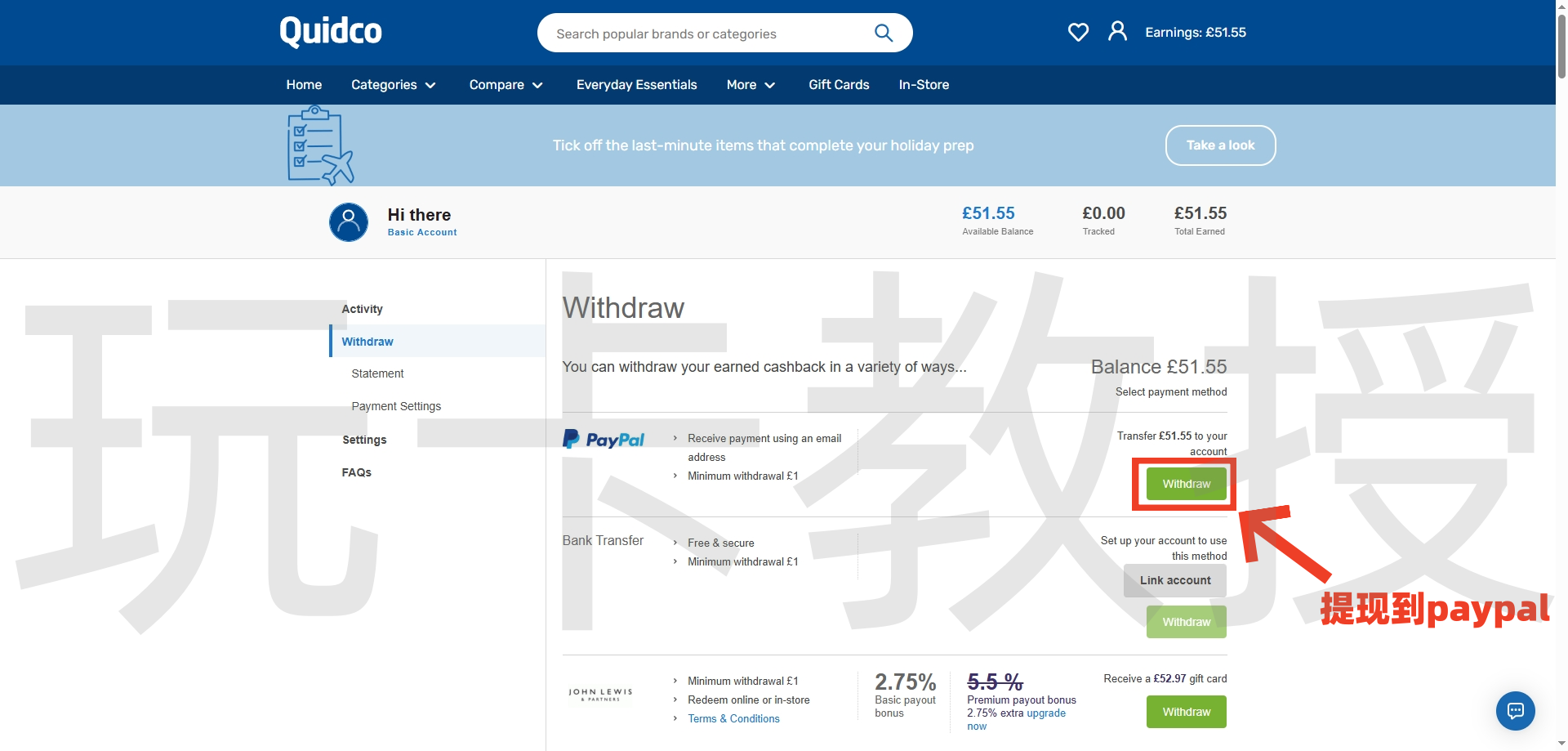The height and width of the screenshot is (751, 1568).
Task: Open the More dropdown menu
Action: 751,85
